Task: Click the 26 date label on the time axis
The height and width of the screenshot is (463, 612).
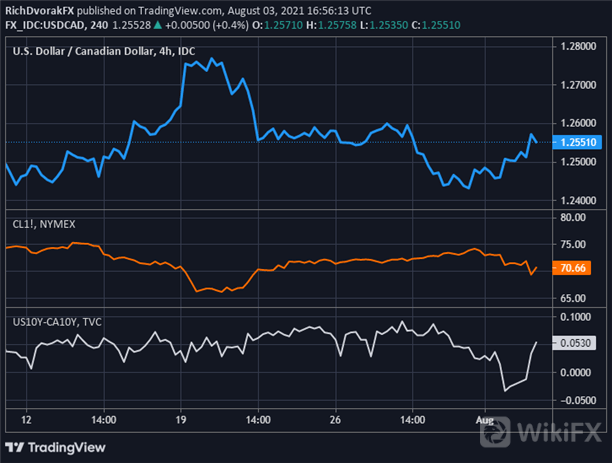Action: tap(335, 420)
